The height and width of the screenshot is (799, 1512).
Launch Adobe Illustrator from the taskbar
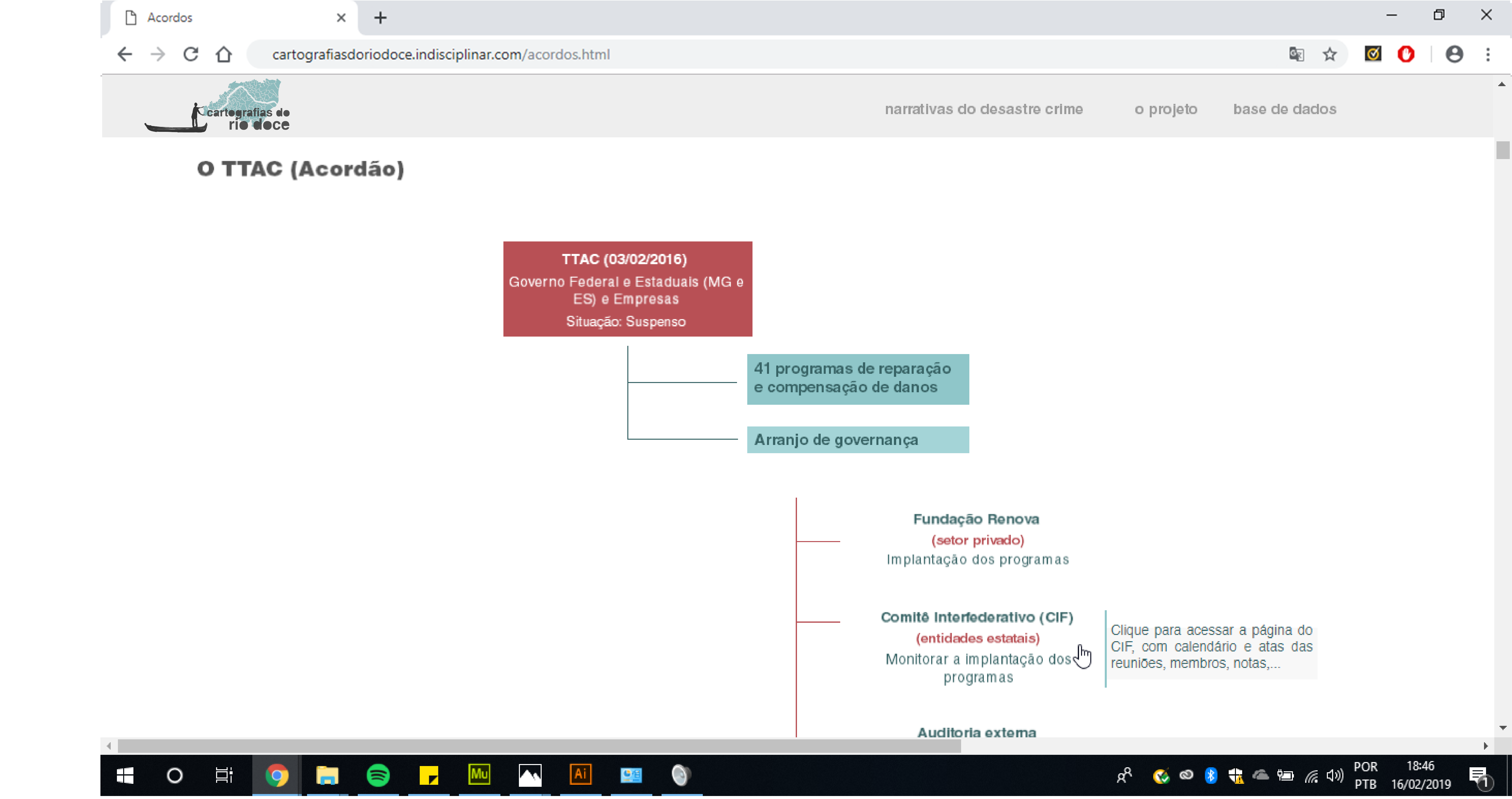pyautogui.click(x=580, y=776)
